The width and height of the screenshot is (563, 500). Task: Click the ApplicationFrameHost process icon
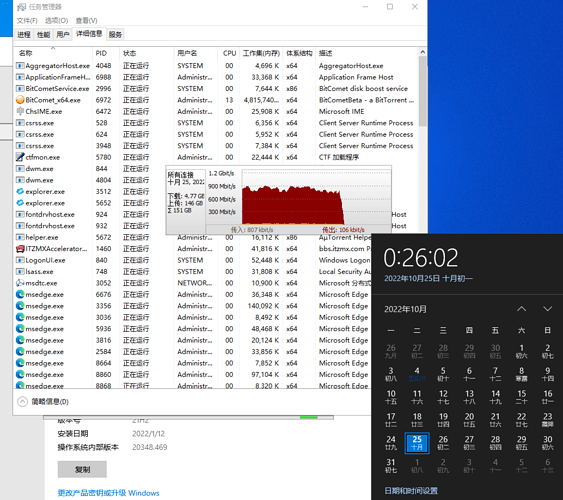point(20,77)
